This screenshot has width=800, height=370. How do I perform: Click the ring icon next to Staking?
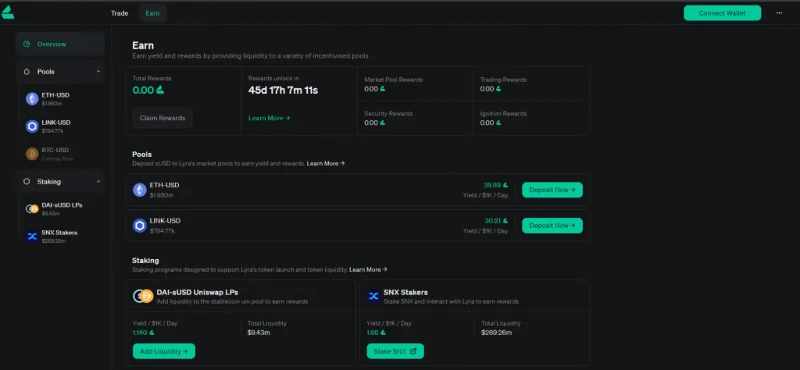tap(27, 182)
